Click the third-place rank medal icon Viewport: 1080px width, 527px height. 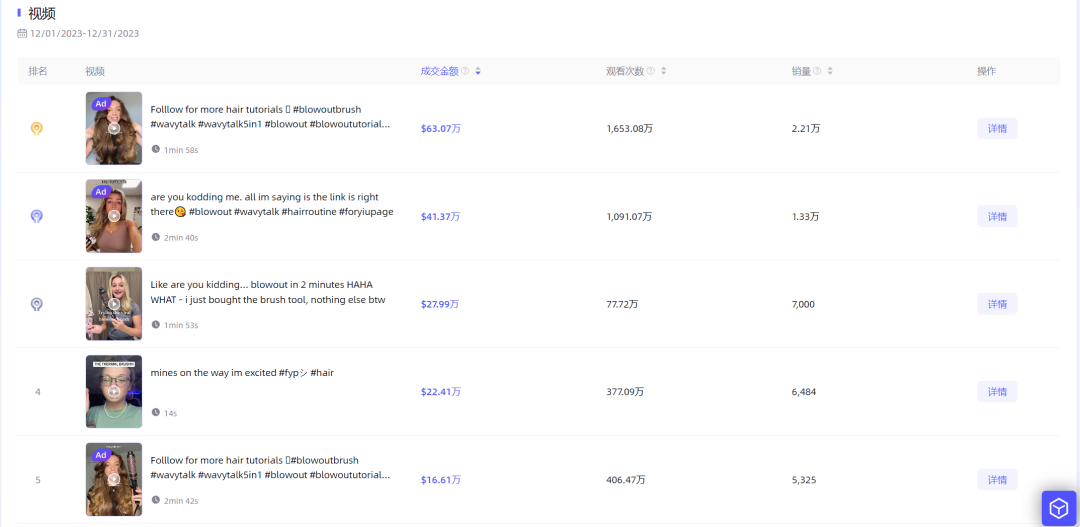[37, 304]
